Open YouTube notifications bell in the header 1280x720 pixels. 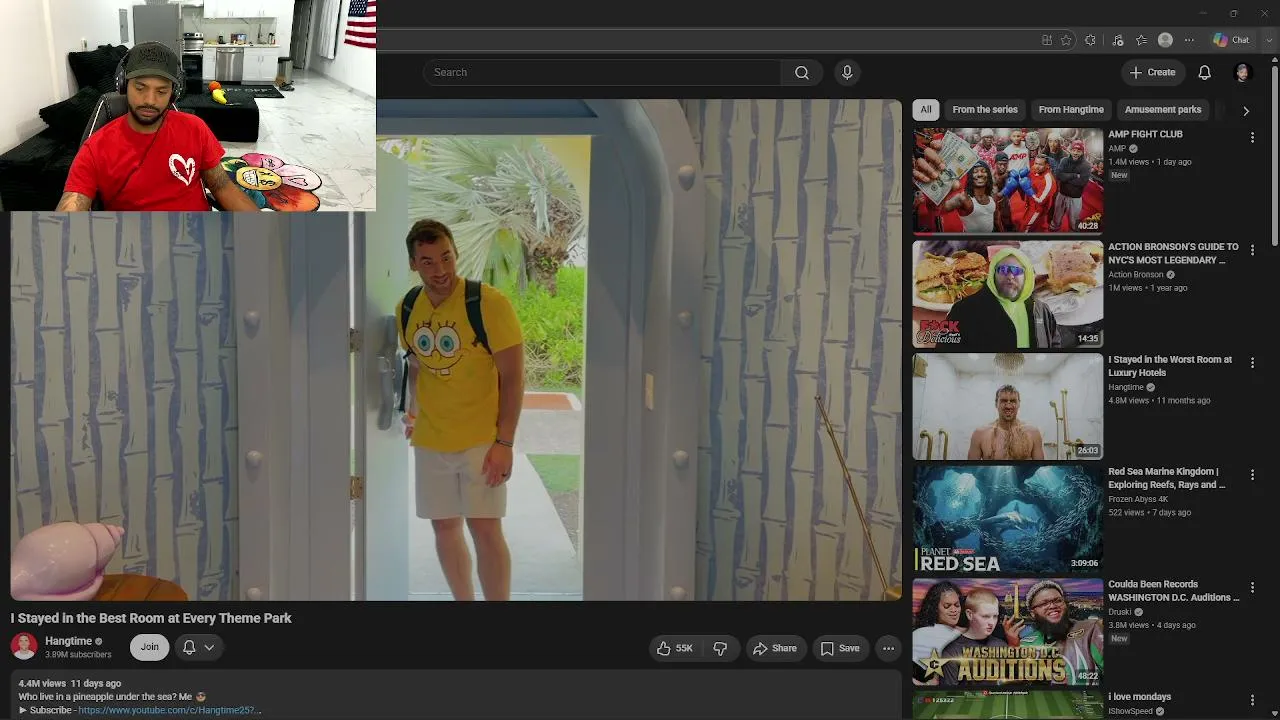click(1205, 72)
